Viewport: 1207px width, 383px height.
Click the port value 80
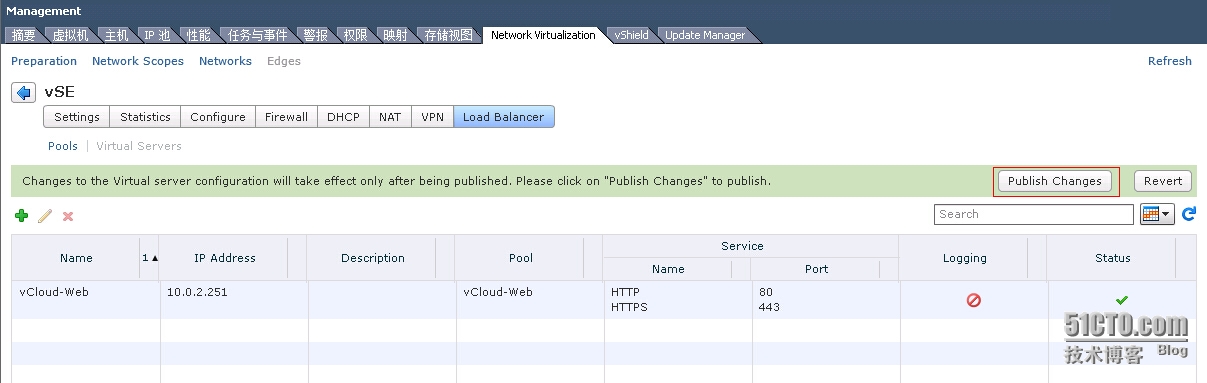coord(766,292)
